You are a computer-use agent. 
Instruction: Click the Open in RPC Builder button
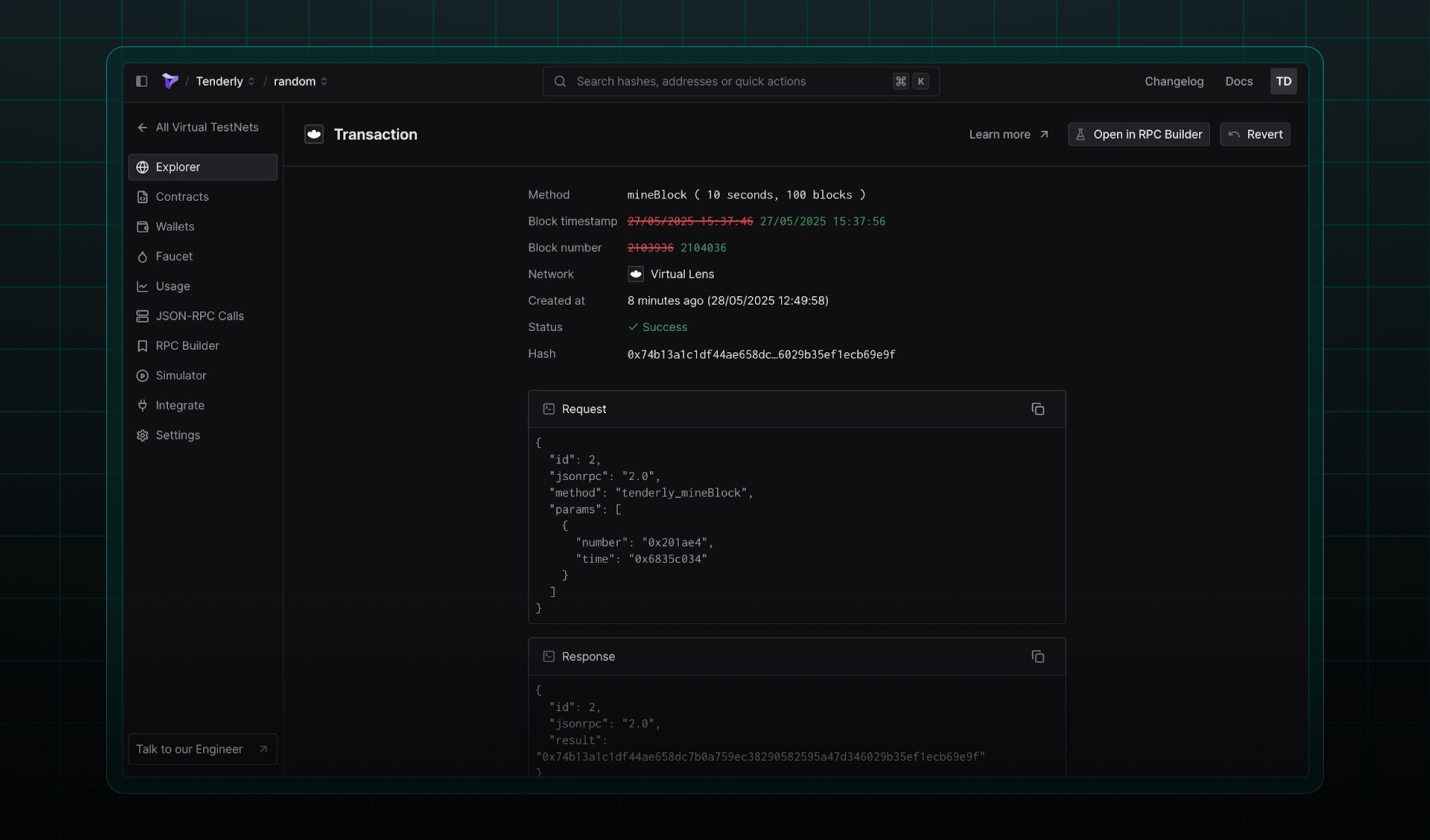coord(1138,134)
